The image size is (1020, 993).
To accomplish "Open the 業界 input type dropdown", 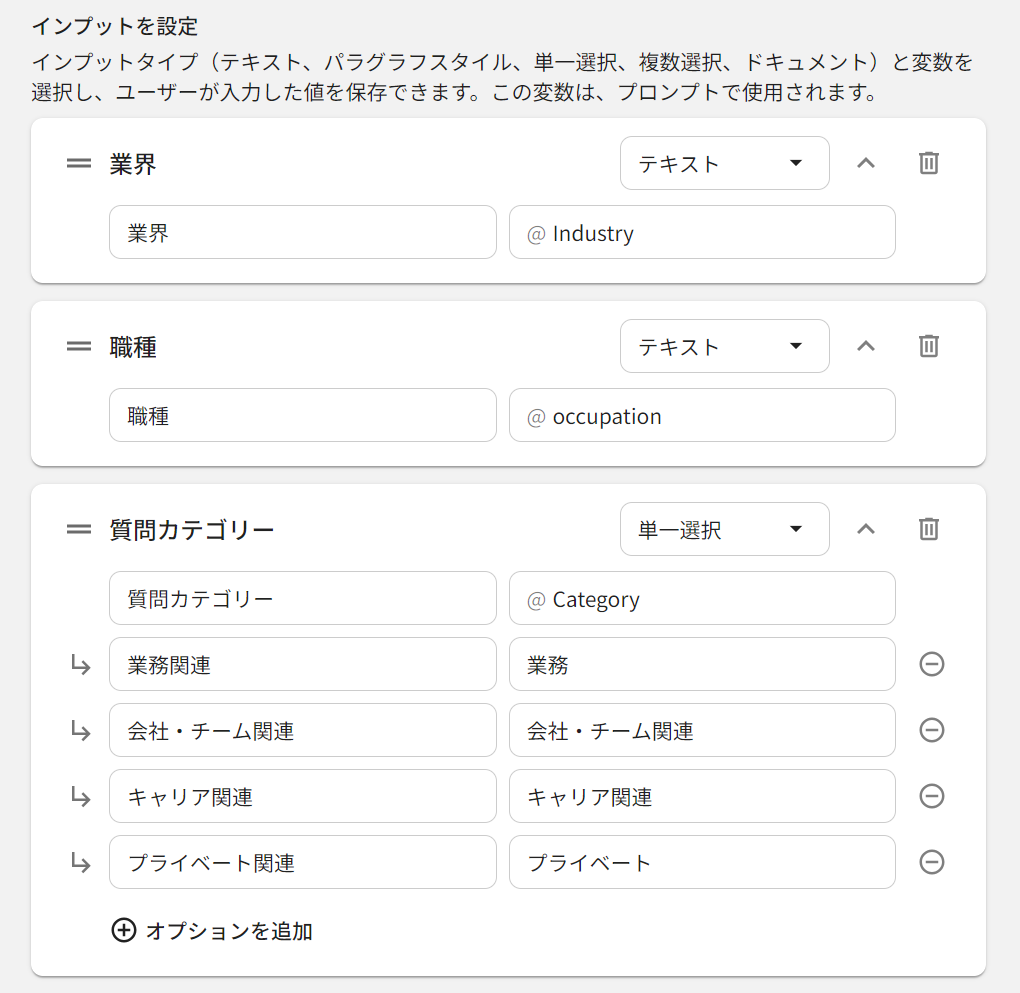I will 724,163.
